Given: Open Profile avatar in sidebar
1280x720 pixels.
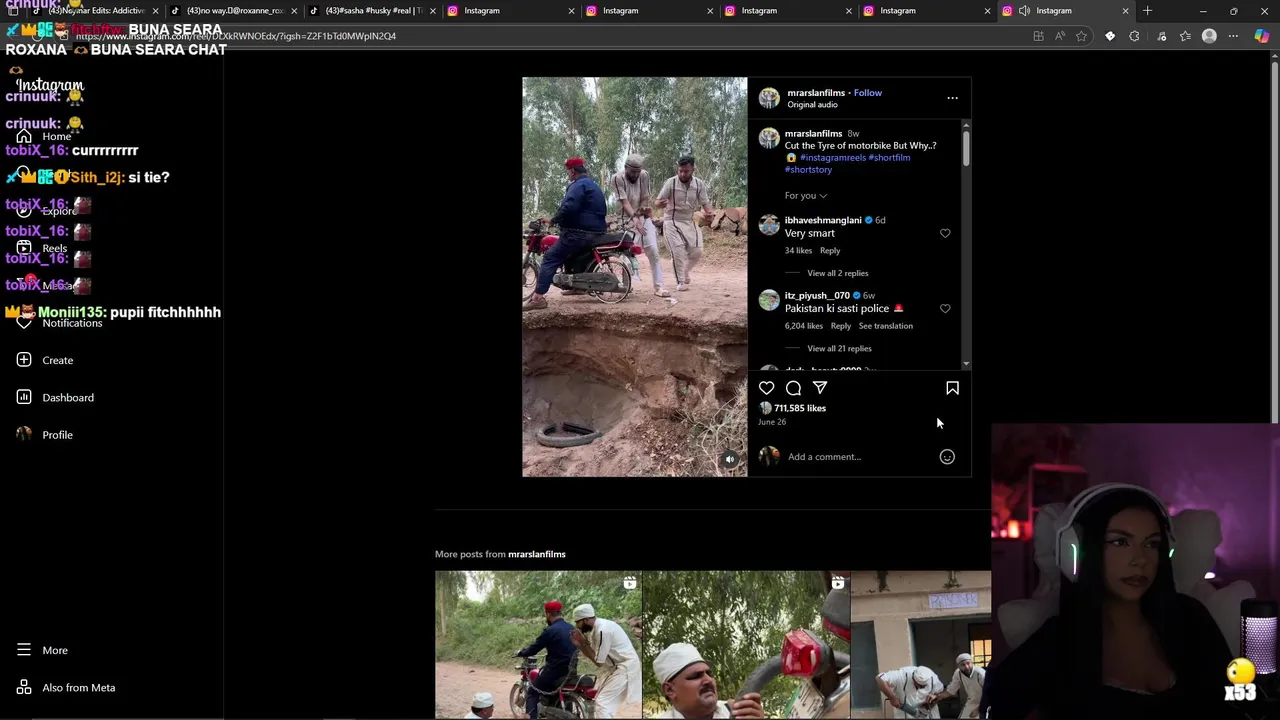Looking at the screenshot, I should click(x=24, y=434).
